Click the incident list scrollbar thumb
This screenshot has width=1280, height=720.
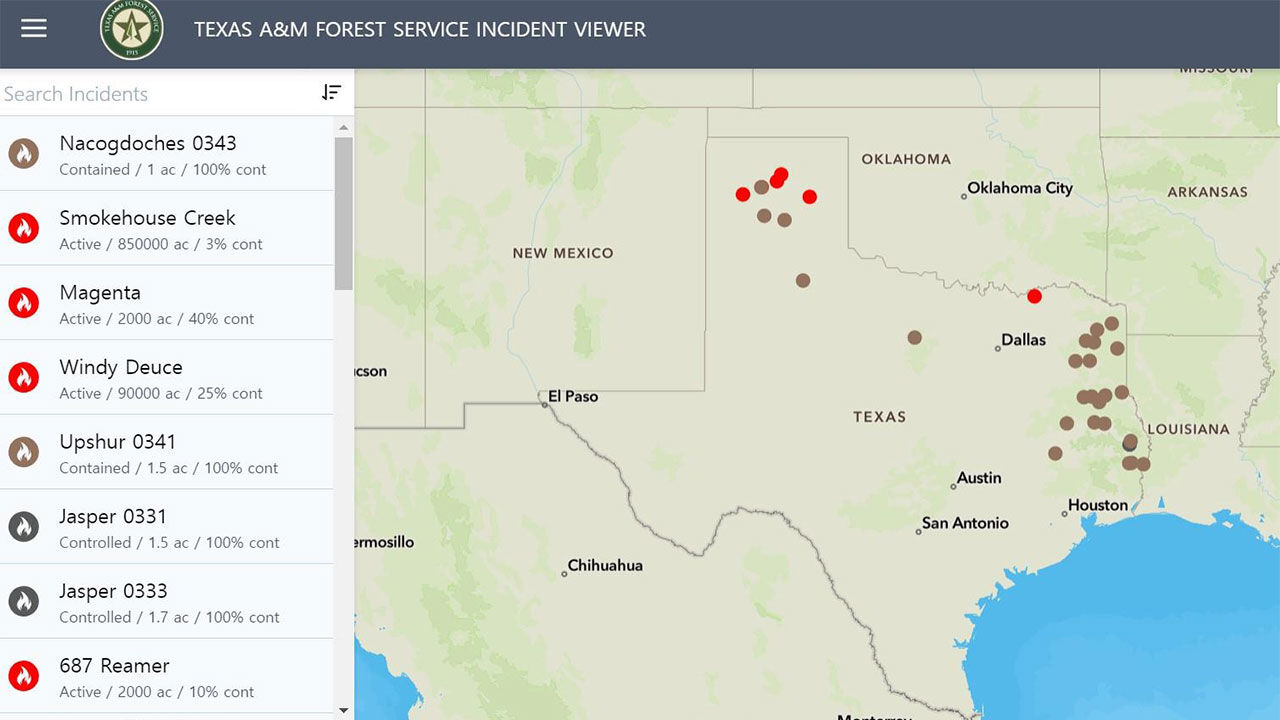pyautogui.click(x=344, y=213)
